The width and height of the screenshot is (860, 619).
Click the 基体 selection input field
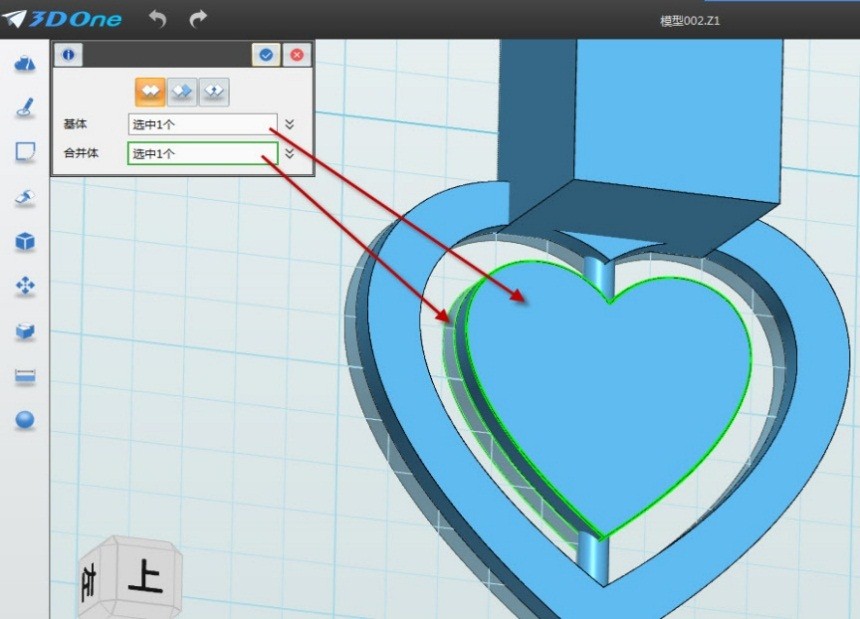tap(202, 124)
